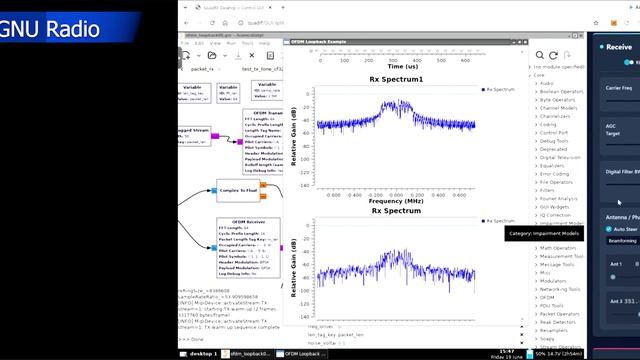The height and width of the screenshot is (360, 640).
Task: Open a new browser tab with plus
Action: (283, 7)
